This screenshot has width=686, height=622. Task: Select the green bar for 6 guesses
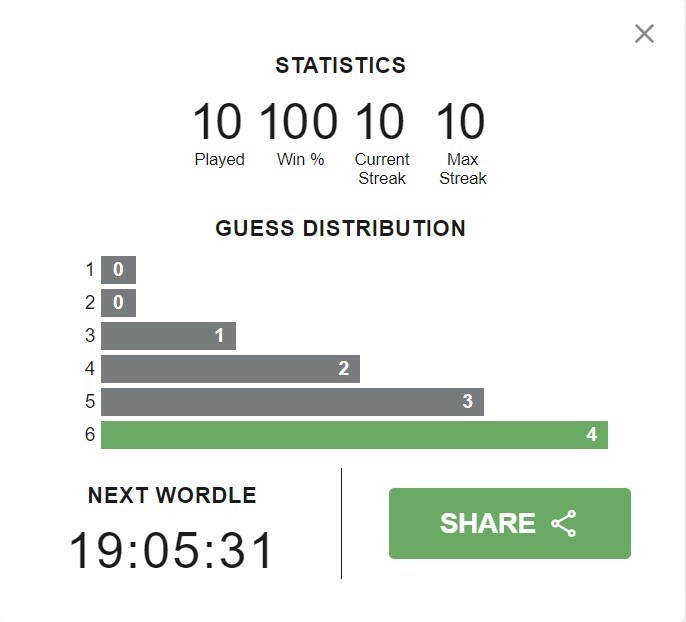click(354, 435)
